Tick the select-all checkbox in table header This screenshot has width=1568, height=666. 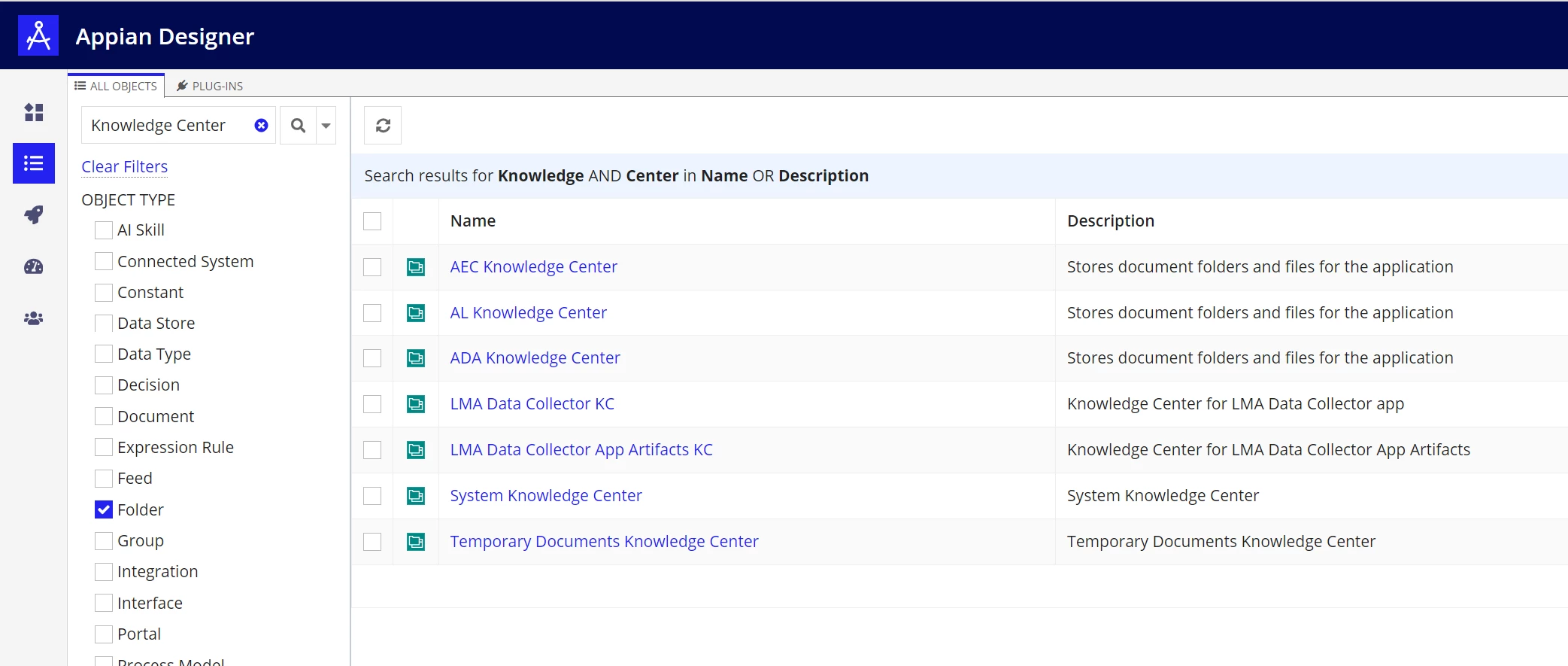point(372,221)
